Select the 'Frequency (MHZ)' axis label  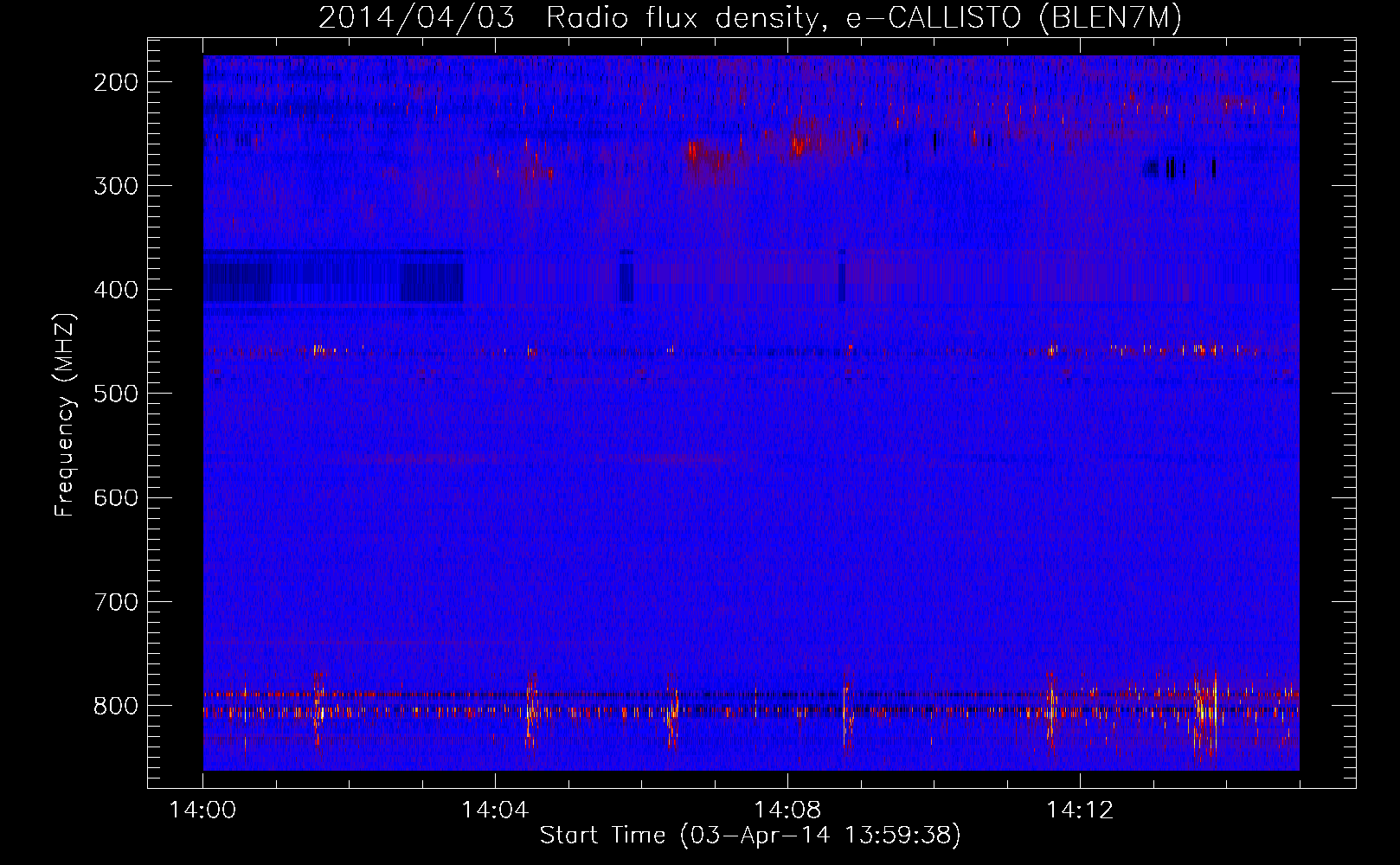[x=65, y=414]
